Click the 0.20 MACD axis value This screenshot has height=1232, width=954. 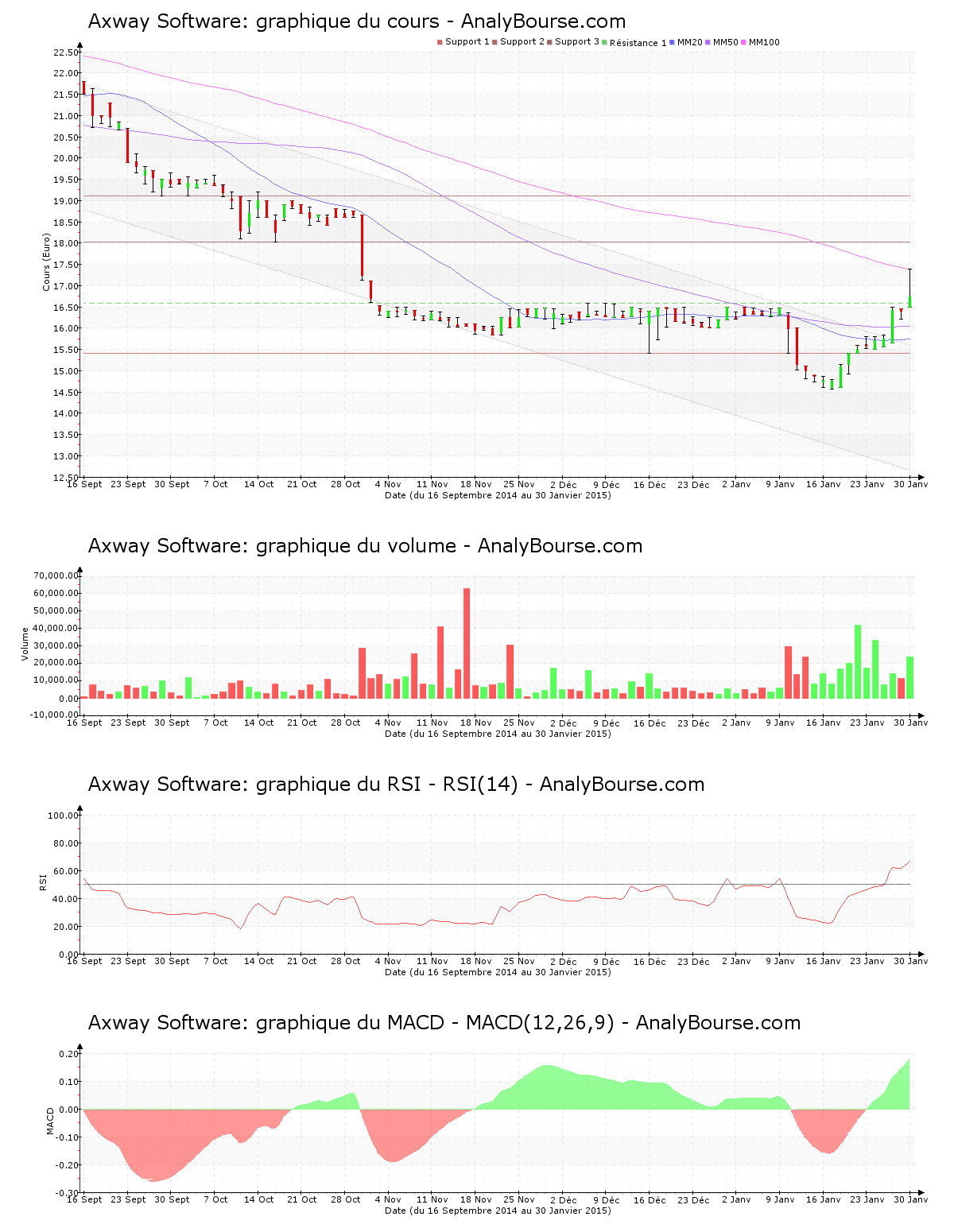68,1054
